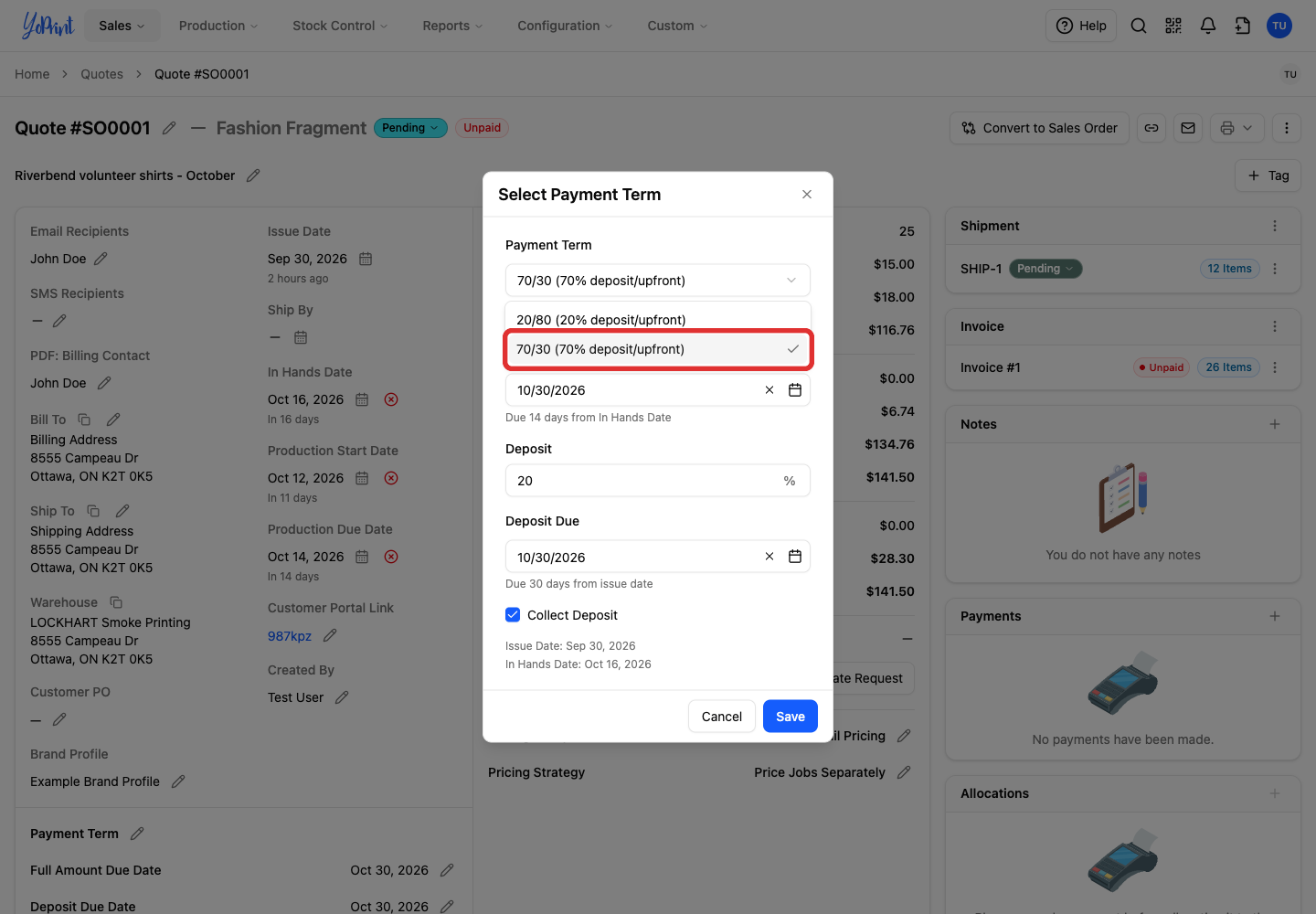Open calendar picker for Deposit Due date
This screenshot has height=914, width=1316.
[795, 557]
